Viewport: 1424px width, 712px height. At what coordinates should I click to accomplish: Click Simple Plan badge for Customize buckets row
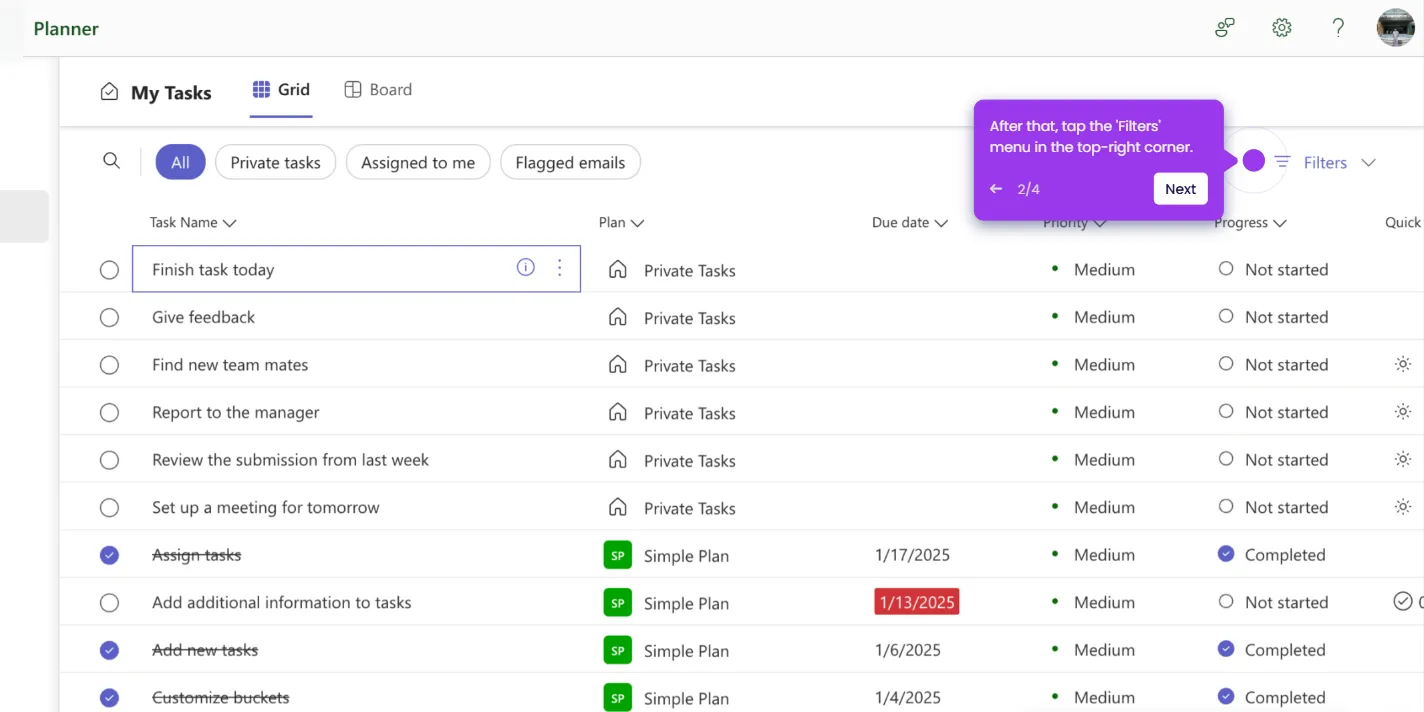pos(618,697)
